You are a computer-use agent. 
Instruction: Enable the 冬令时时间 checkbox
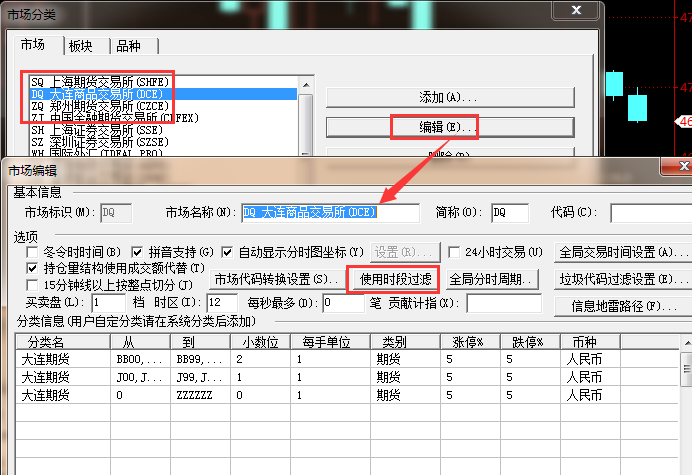(x=33, y=252)
